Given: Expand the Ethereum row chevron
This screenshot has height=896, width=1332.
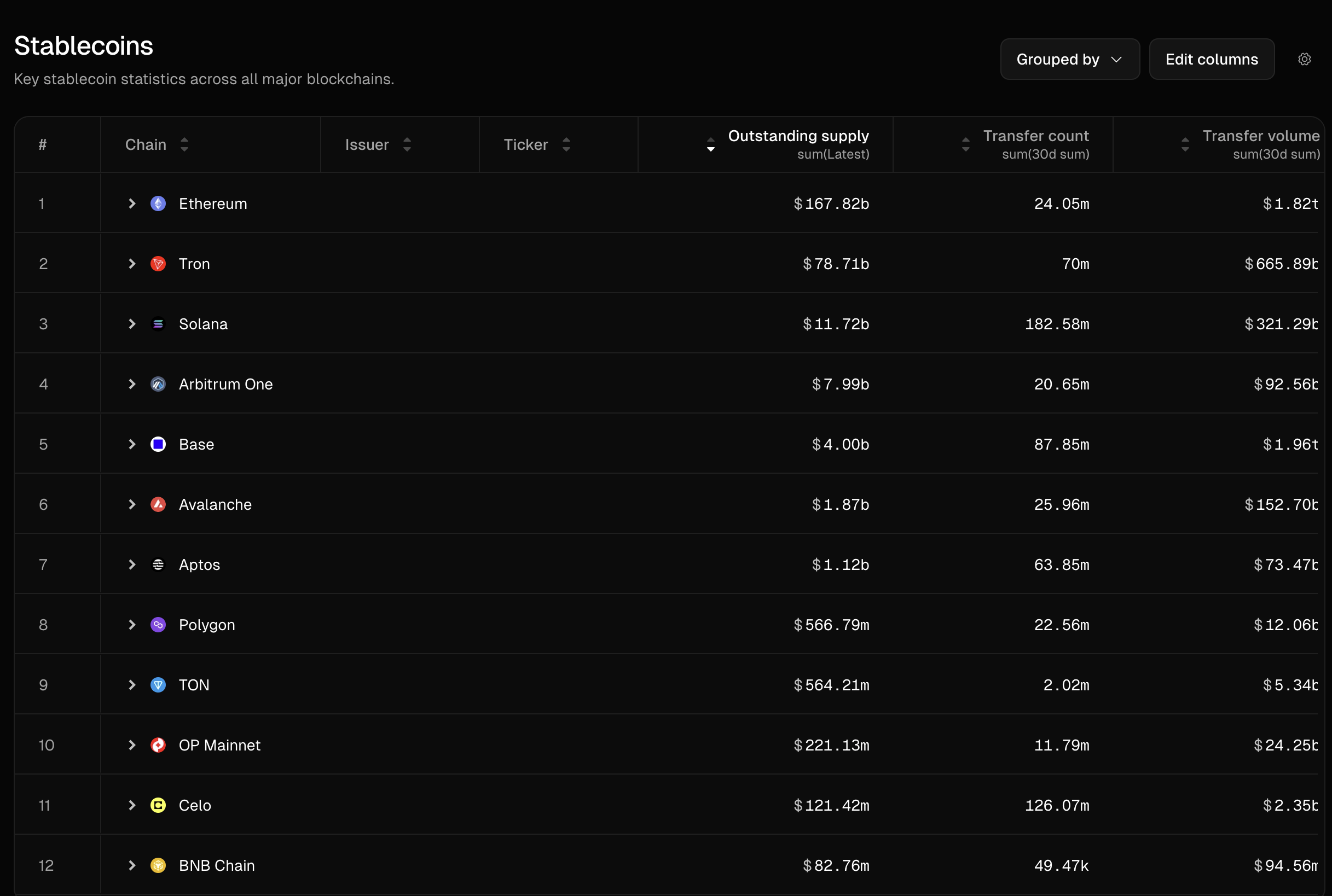Looking at the screenshot, I should tap(132, 203).
